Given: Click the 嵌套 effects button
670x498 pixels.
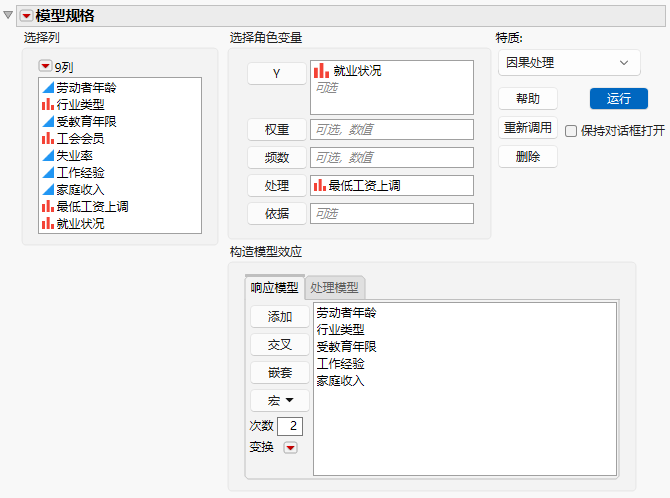Looking at the screenshot, I should click(x=279, y=372).
